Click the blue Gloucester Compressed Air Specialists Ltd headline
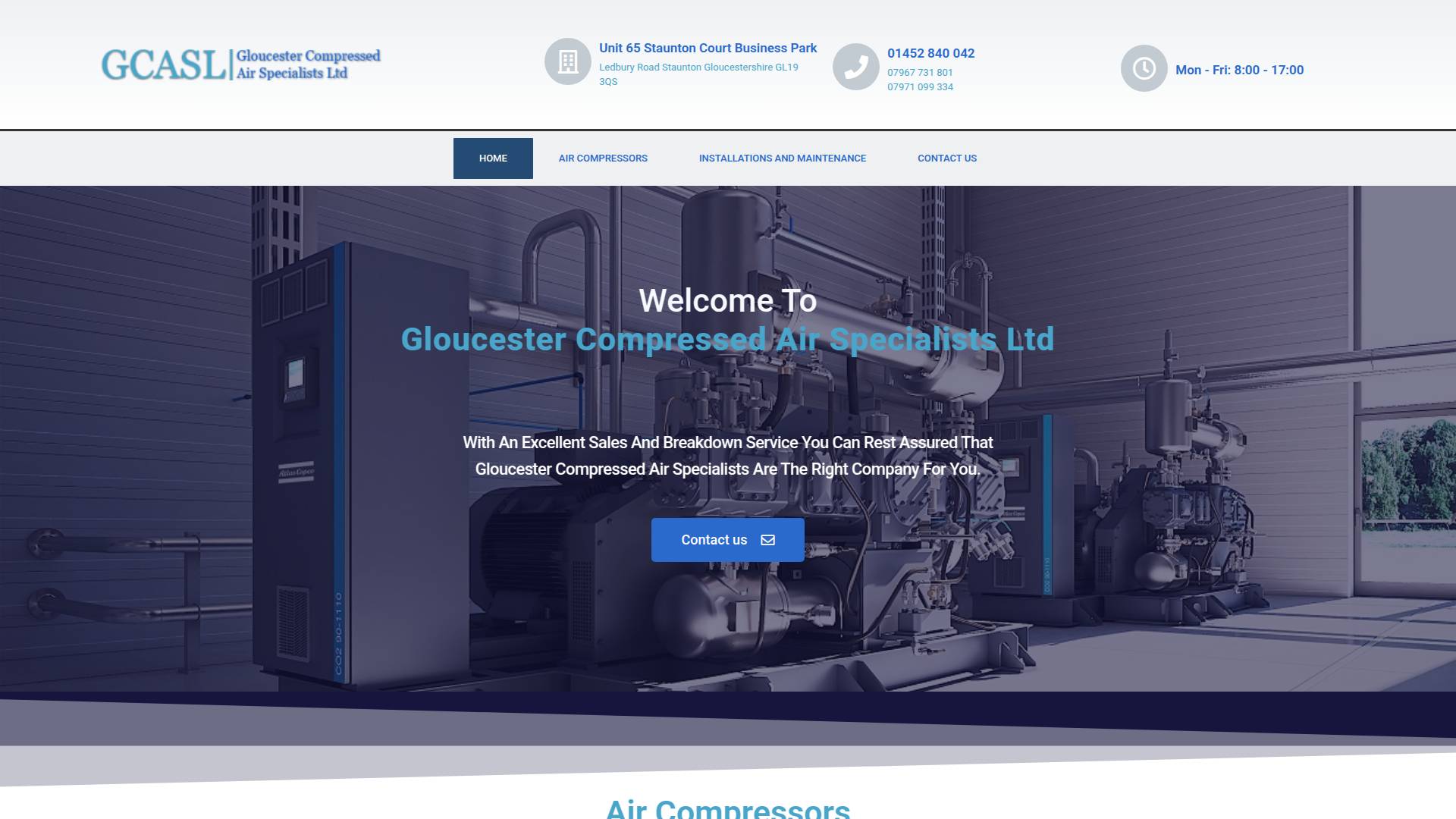This screenshot has height=819, width=1456. (727, 339)
